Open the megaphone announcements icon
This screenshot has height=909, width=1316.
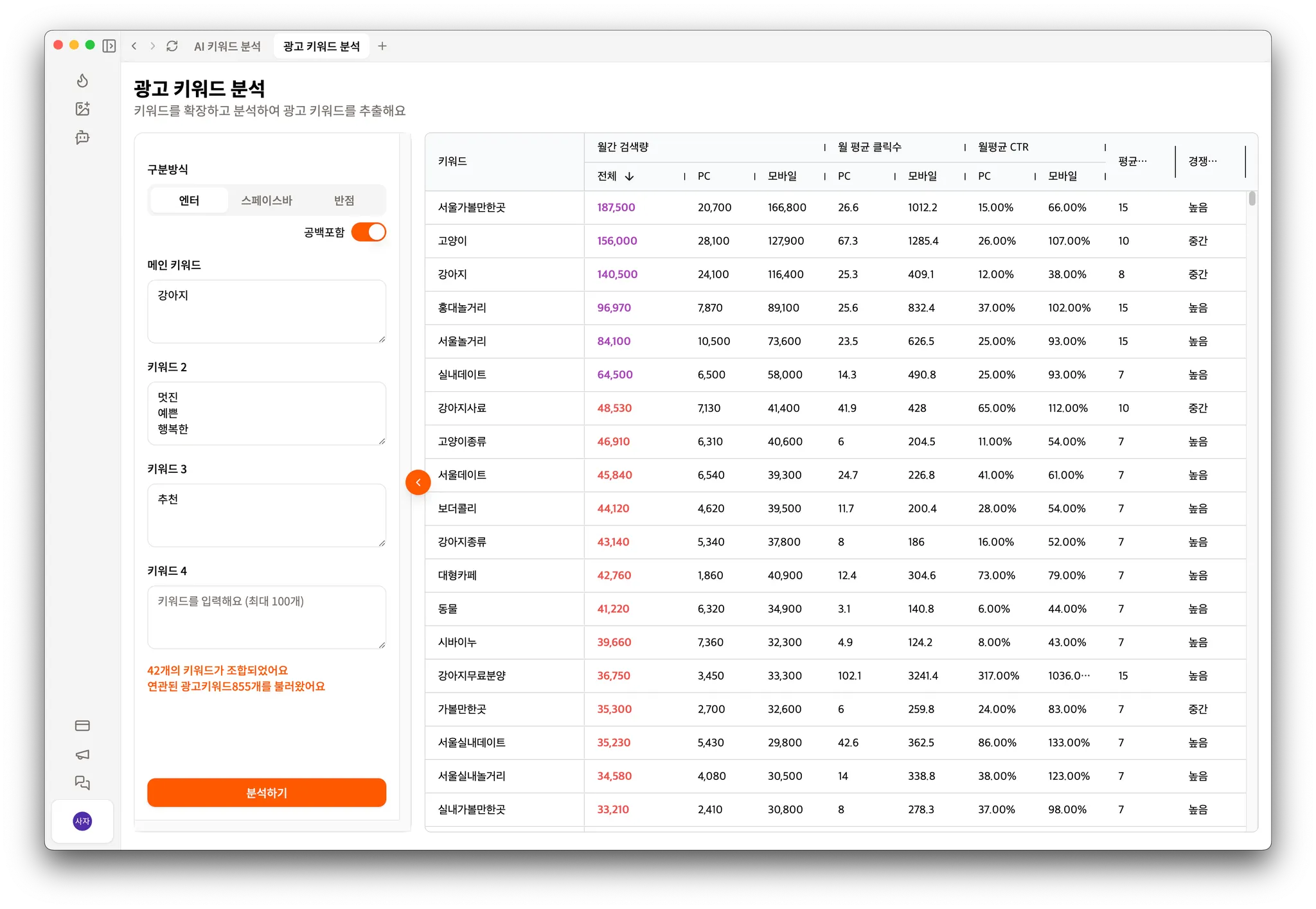(x=82, y=754)
